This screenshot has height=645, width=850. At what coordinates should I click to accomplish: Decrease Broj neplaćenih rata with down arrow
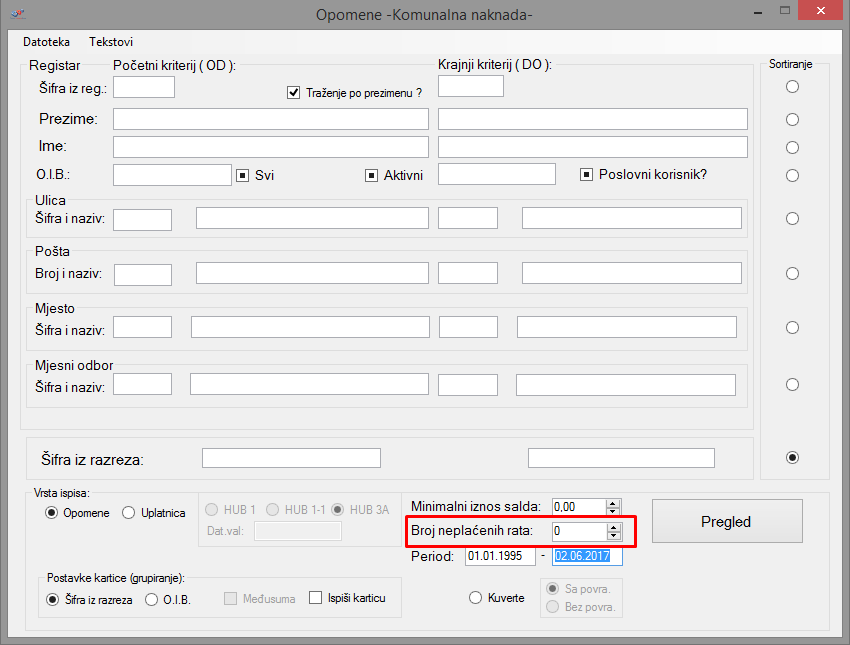click(613, 536)
